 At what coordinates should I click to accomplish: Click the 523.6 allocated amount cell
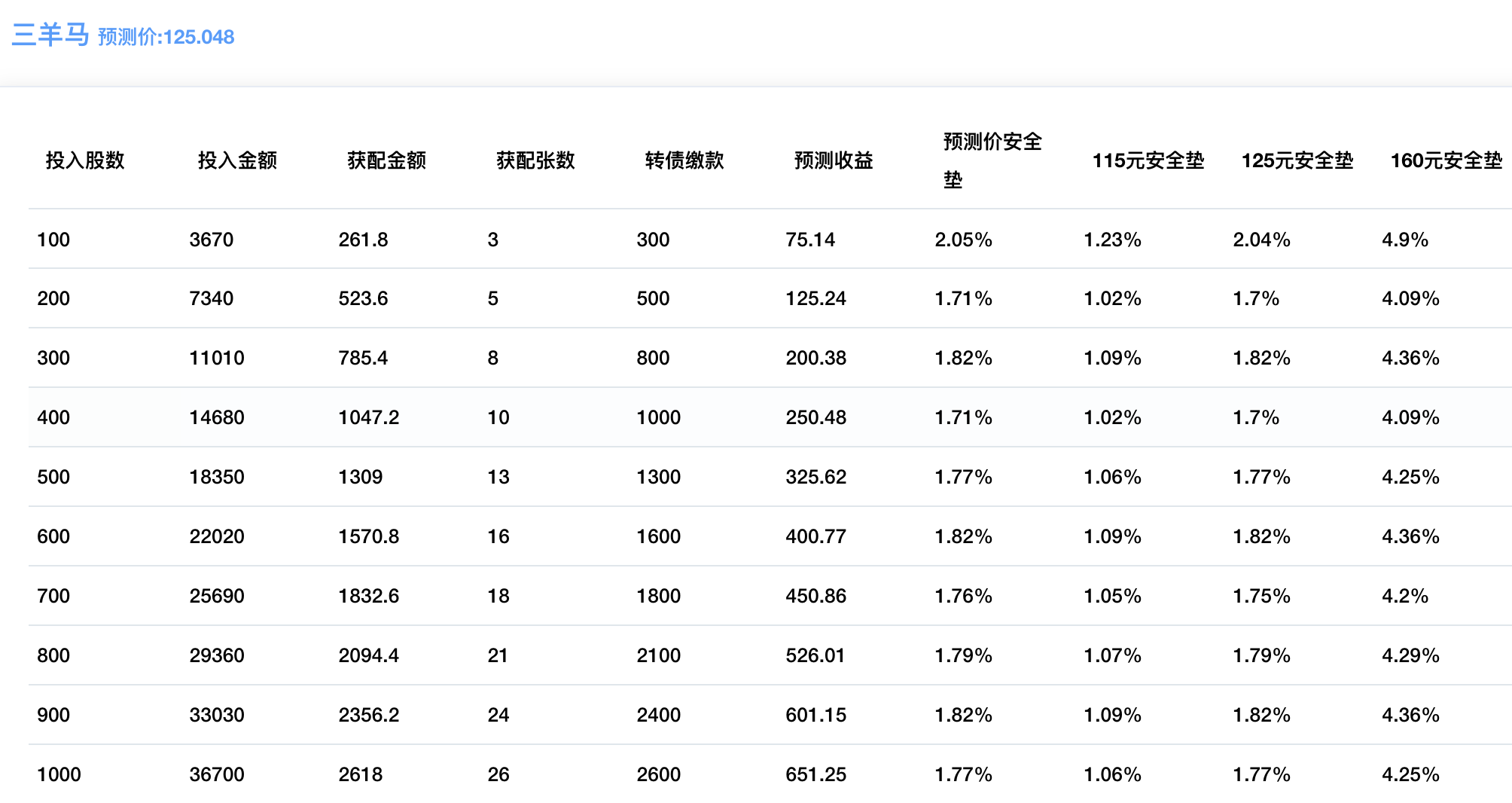pos(363,298)
